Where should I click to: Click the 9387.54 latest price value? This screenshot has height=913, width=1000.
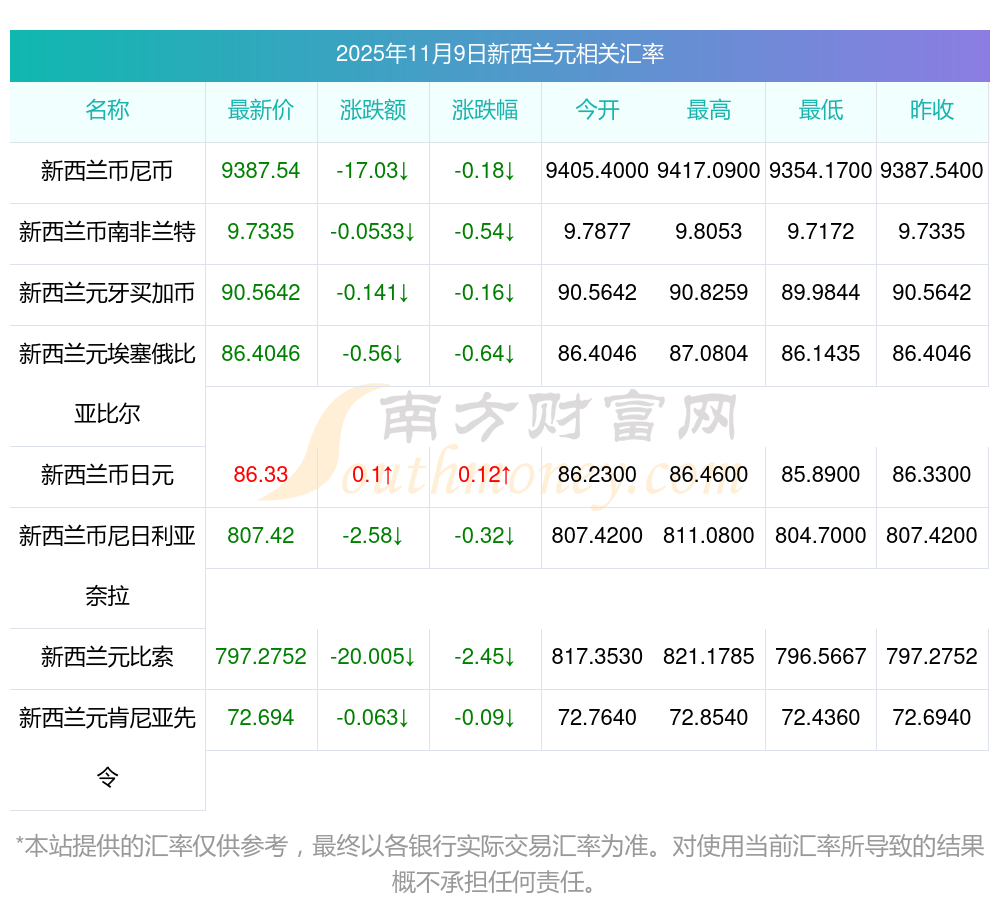(x=261, y=170)
